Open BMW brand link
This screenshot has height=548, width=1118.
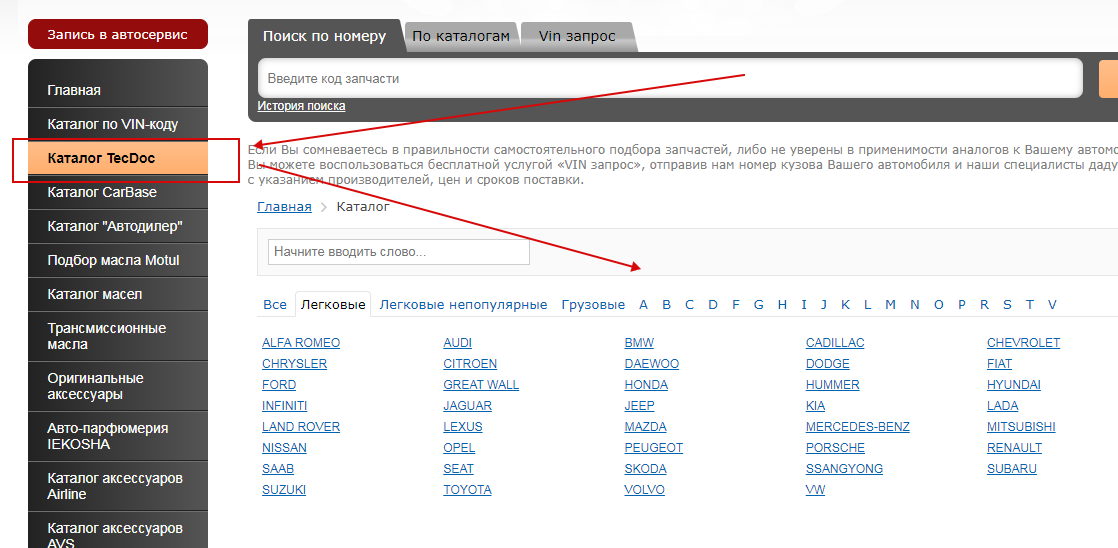point(639,343)
